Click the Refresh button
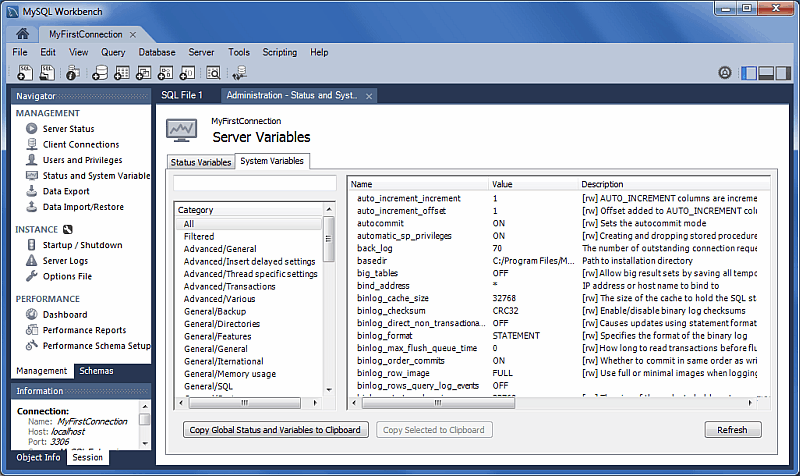The width and height of the screenshot is (800, 476). 732,430
